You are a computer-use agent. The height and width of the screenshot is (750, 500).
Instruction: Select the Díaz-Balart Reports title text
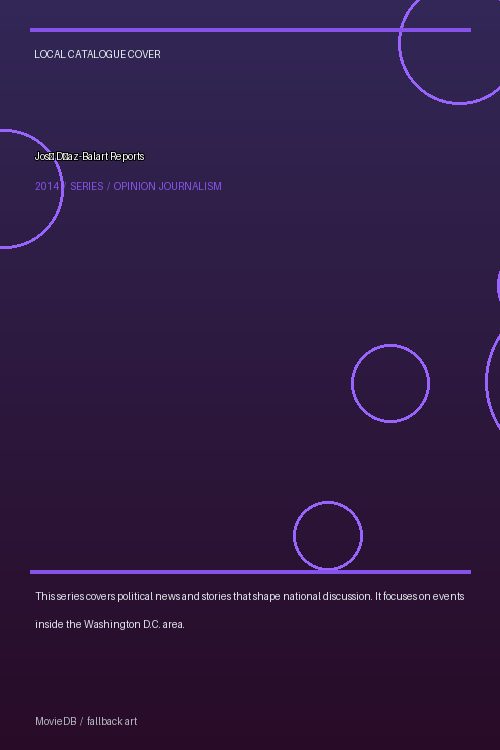(x=89, y=156)
